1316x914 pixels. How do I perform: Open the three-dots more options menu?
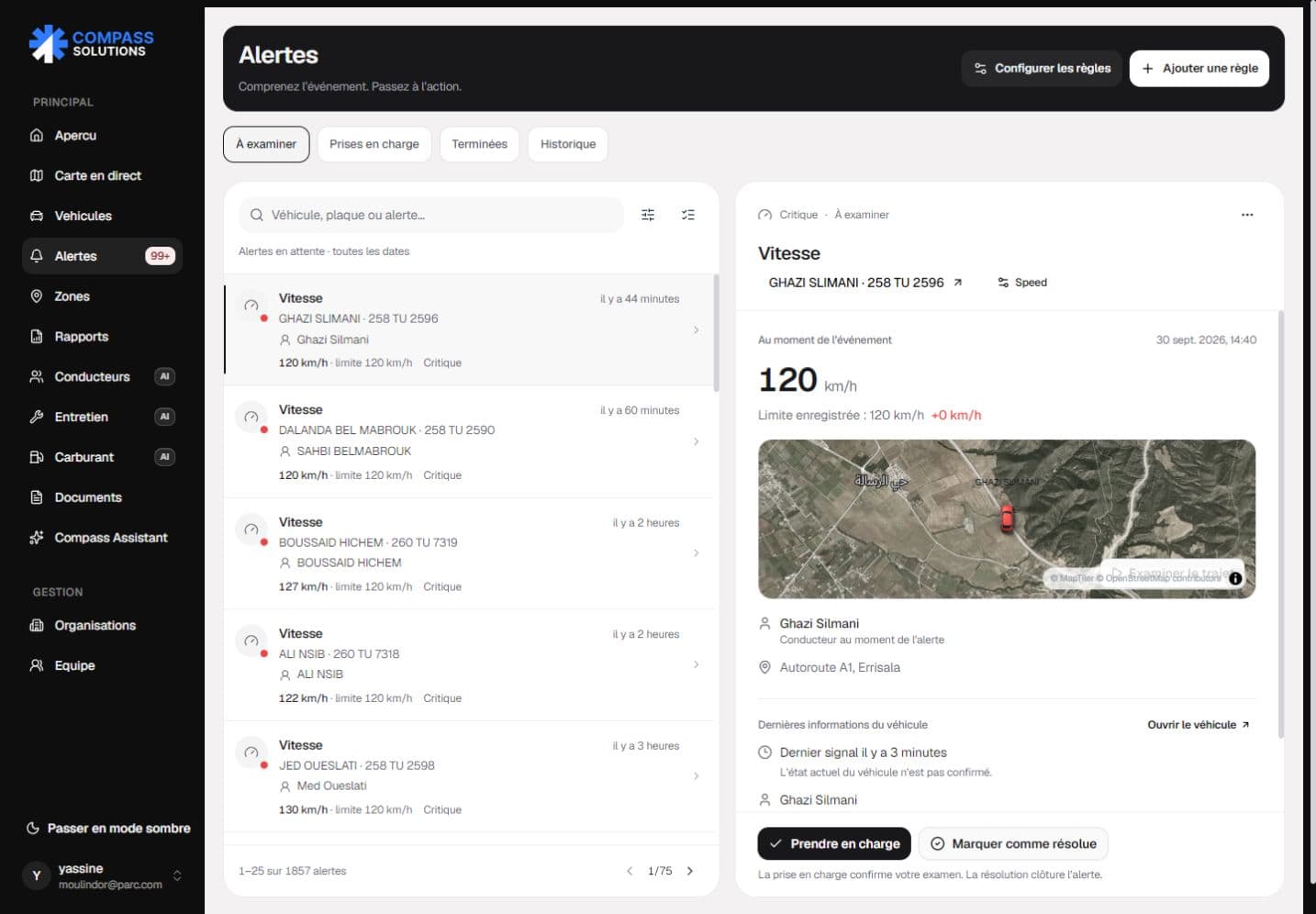[x=1247, y=215]
